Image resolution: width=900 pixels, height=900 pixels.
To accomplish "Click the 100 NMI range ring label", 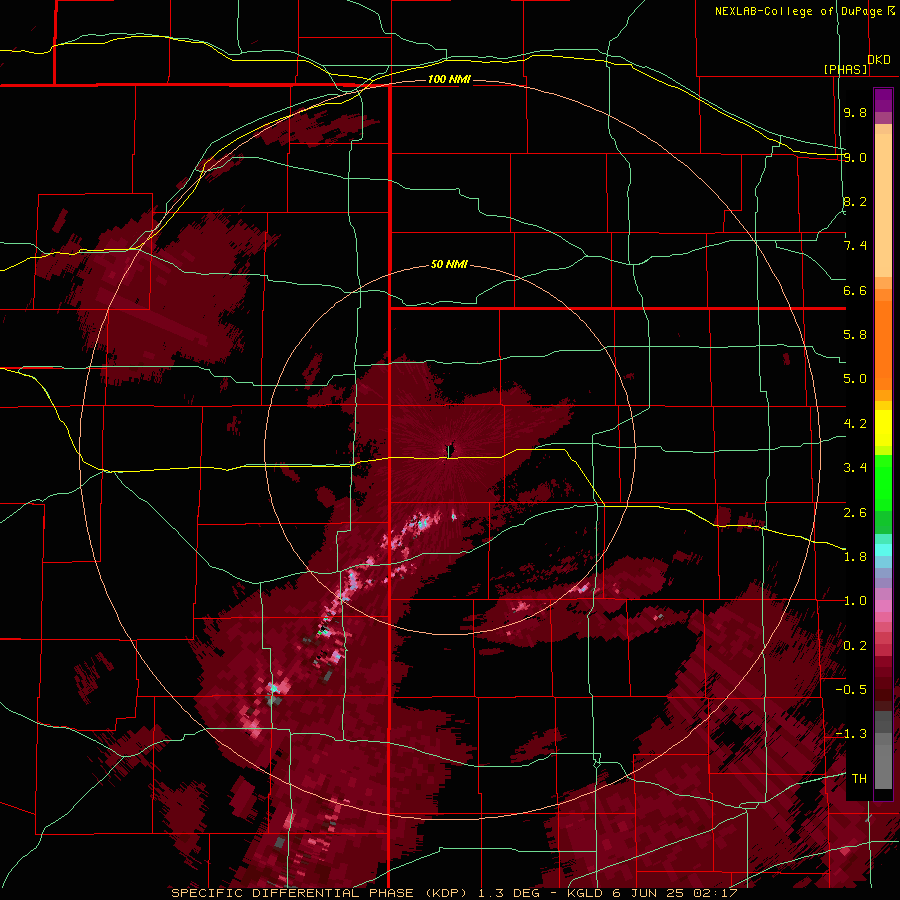I will [x=449, y=79].
